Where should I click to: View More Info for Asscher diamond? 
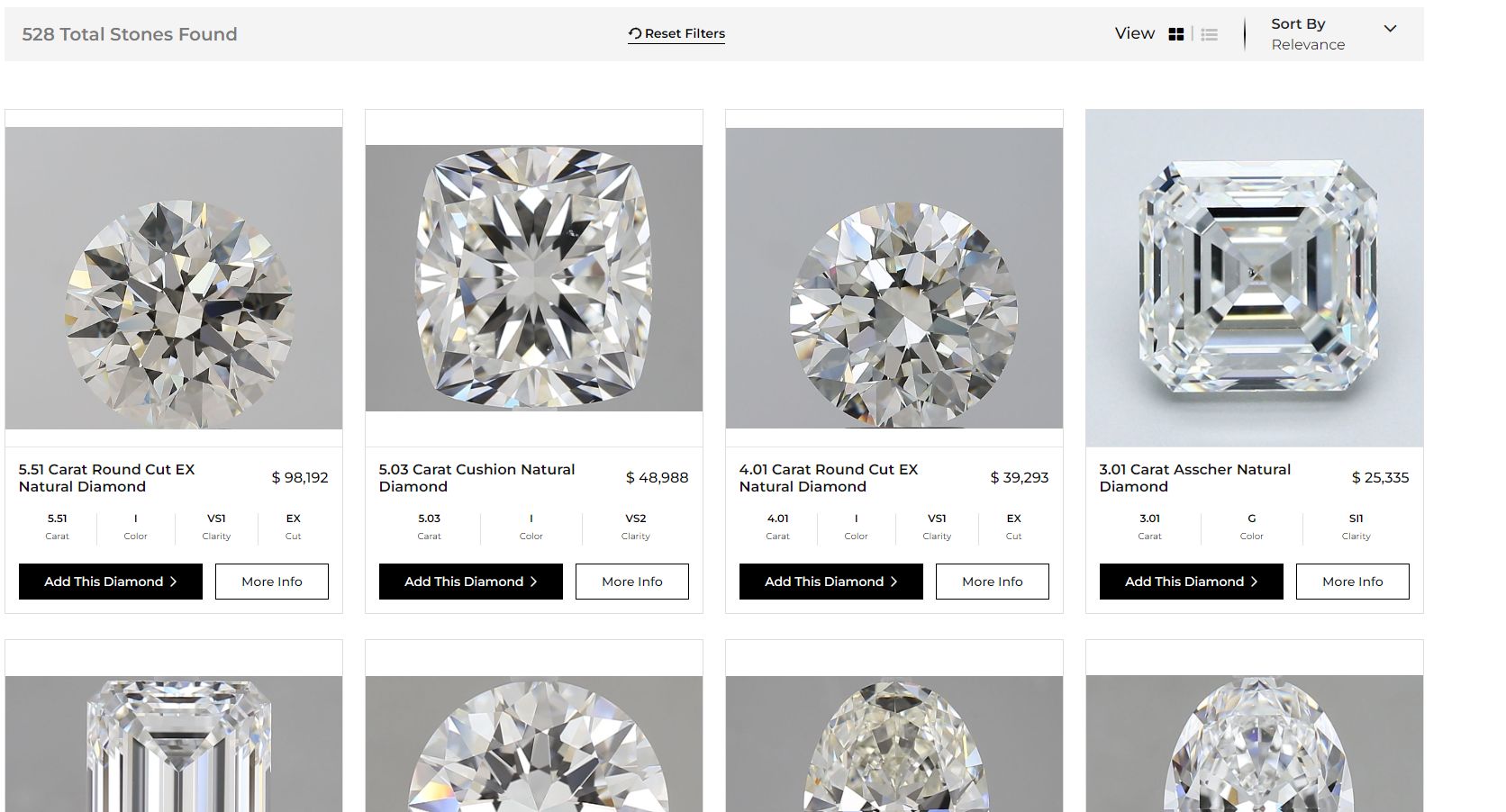1353,582
